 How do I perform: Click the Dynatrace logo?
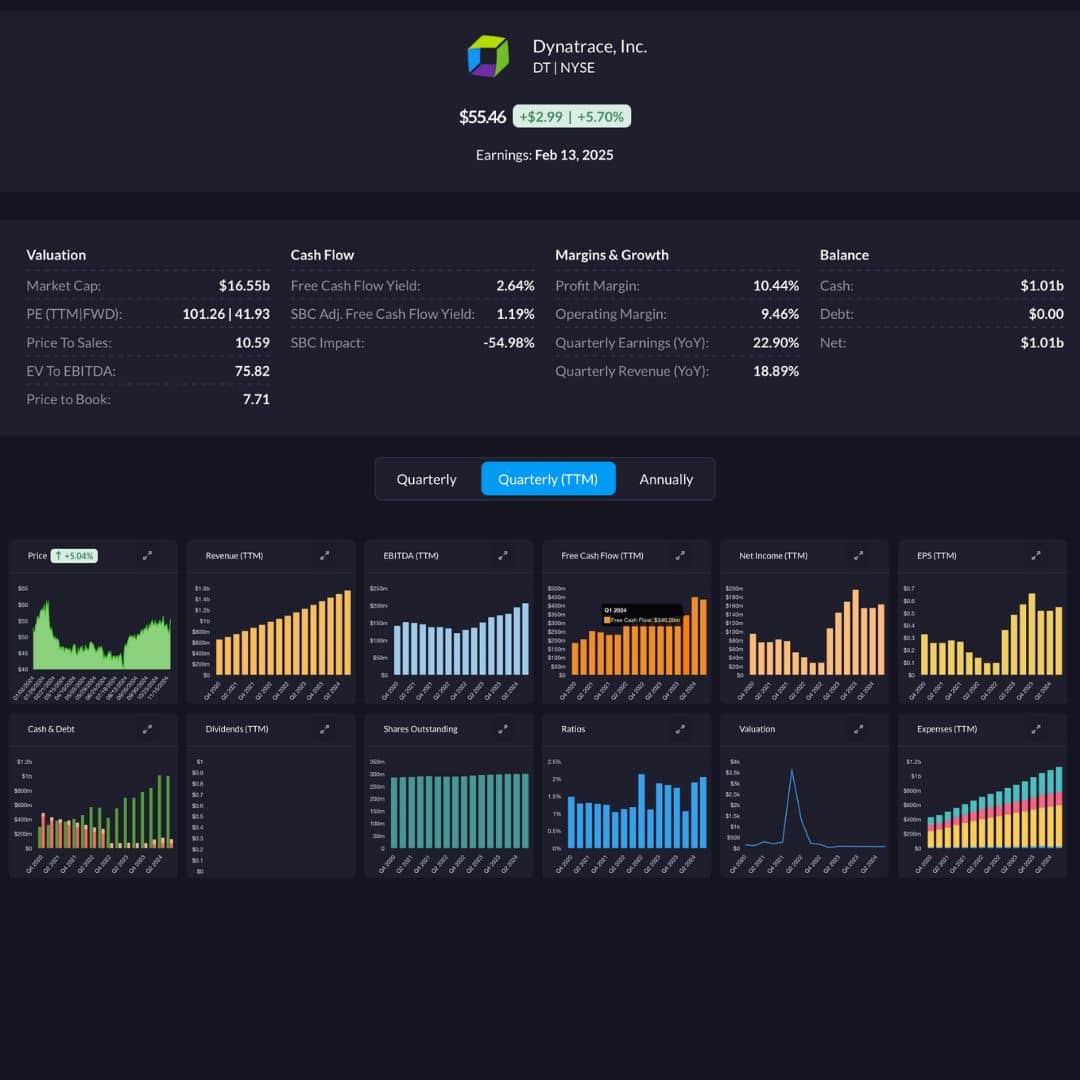[488, 56]
